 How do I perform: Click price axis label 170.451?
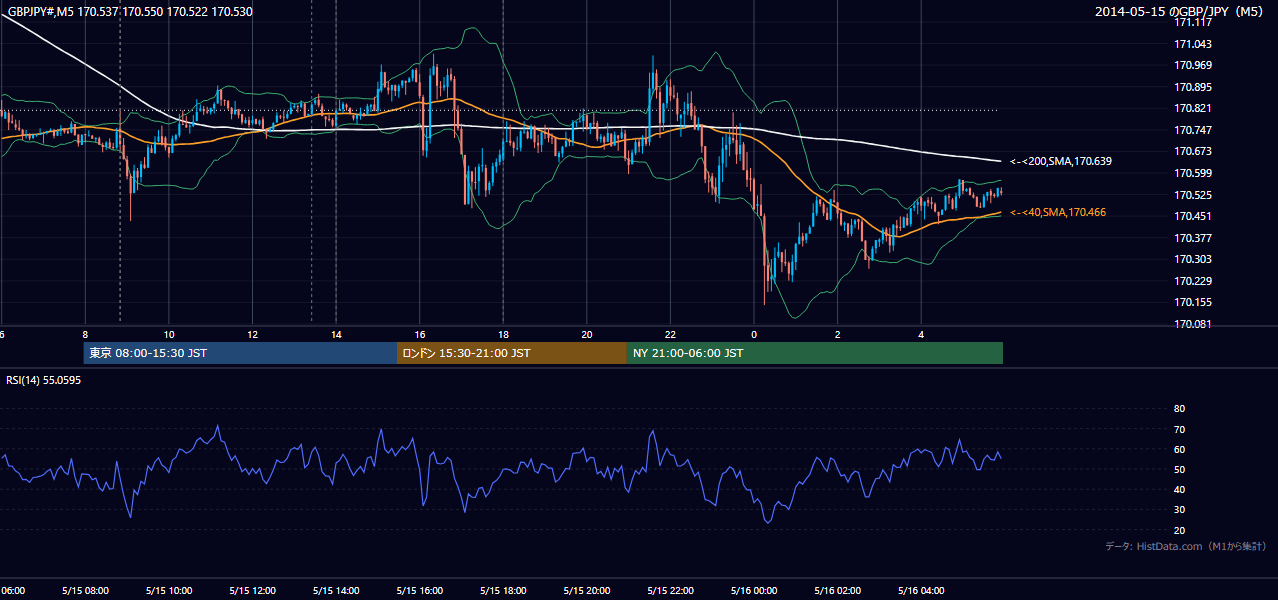click(1193, 216)
